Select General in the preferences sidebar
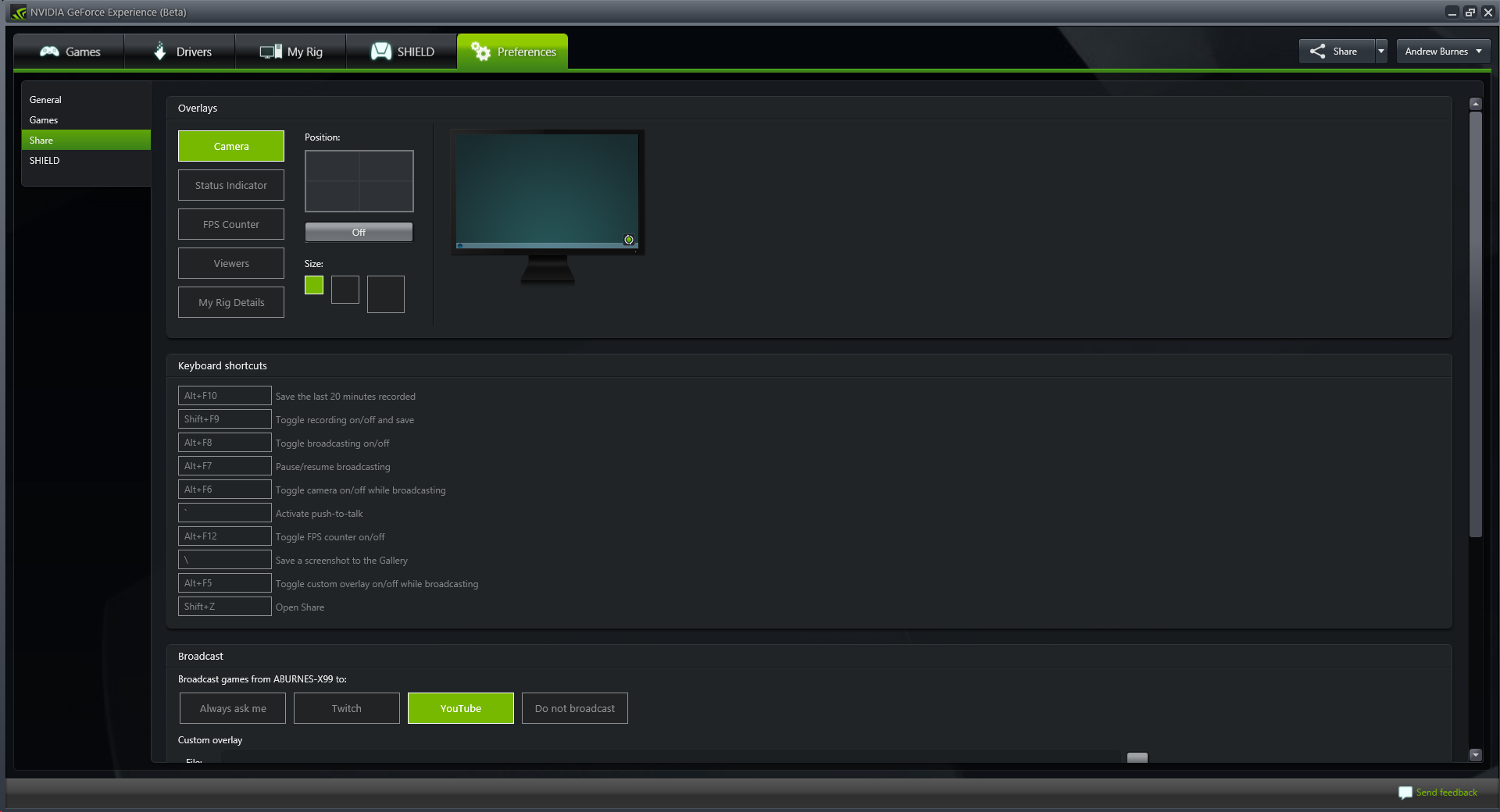Screen dimensions: 1500x812 (86, 100)
